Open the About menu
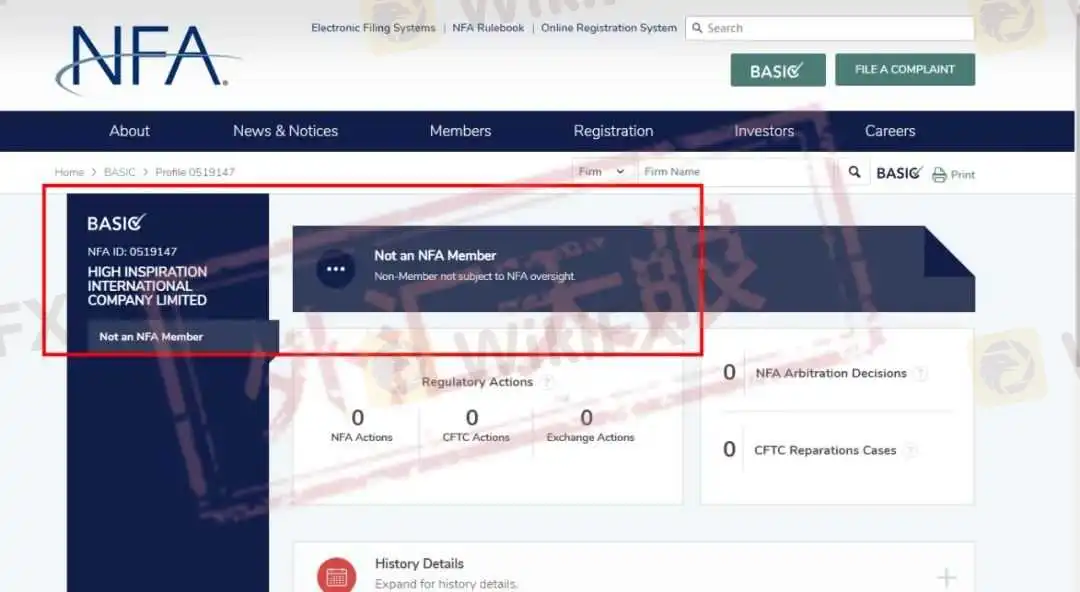 (x=129, y=131)
